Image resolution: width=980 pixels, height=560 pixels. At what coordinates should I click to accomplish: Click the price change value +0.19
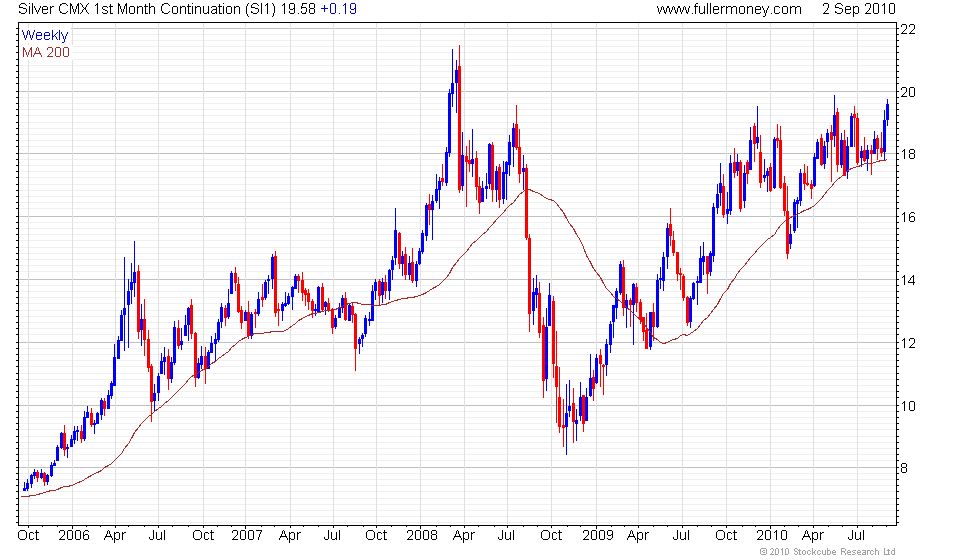(339, 9)
